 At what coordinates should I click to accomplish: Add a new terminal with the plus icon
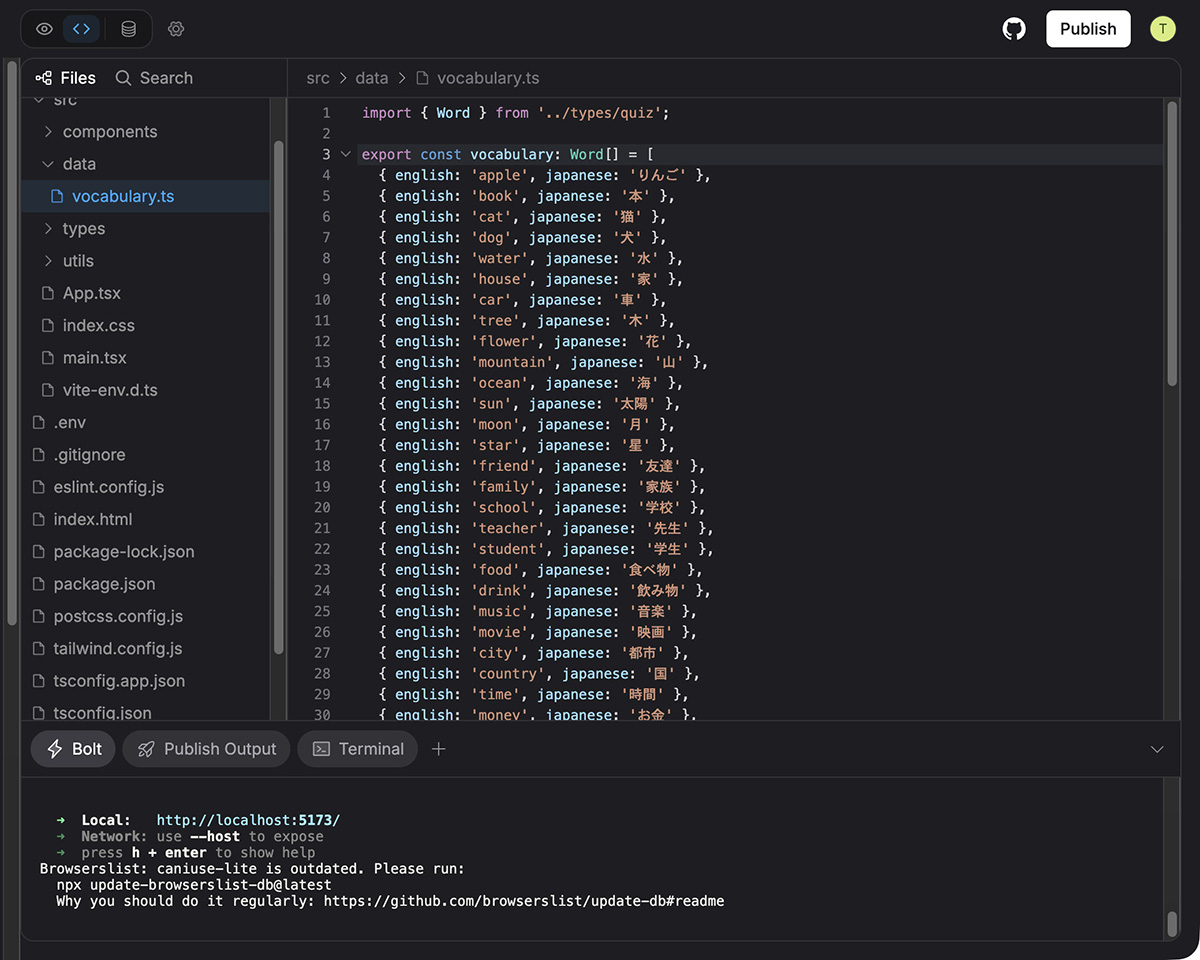(x=438, y=748)
